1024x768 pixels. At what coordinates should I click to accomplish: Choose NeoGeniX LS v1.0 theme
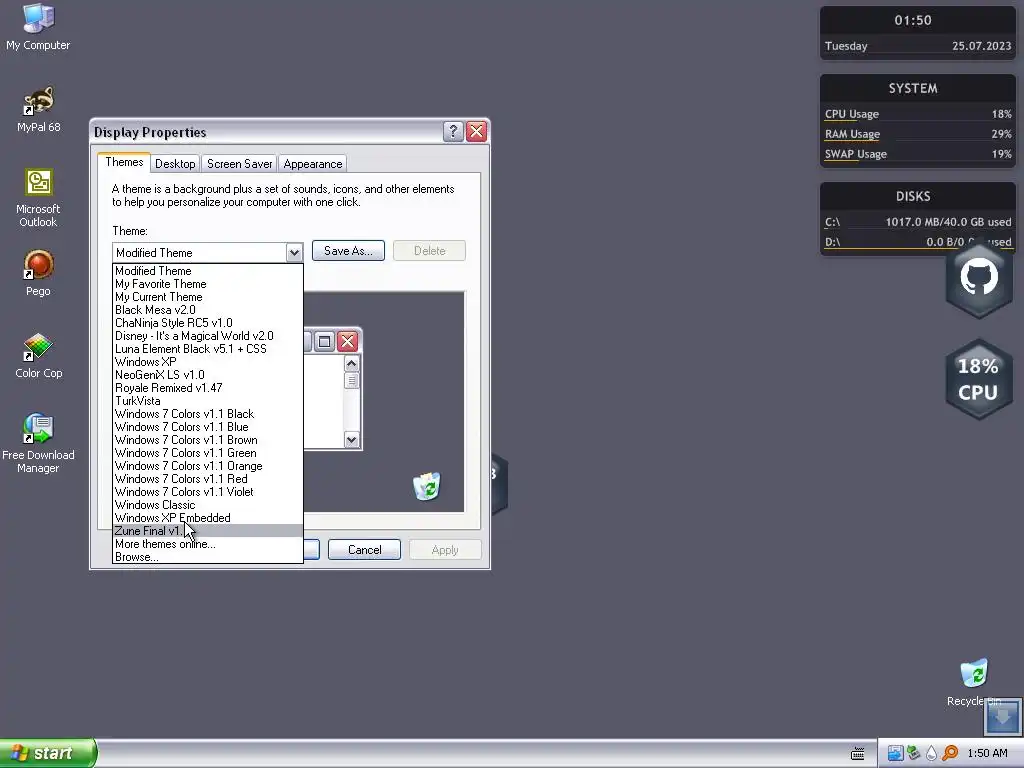coord(208,375)
